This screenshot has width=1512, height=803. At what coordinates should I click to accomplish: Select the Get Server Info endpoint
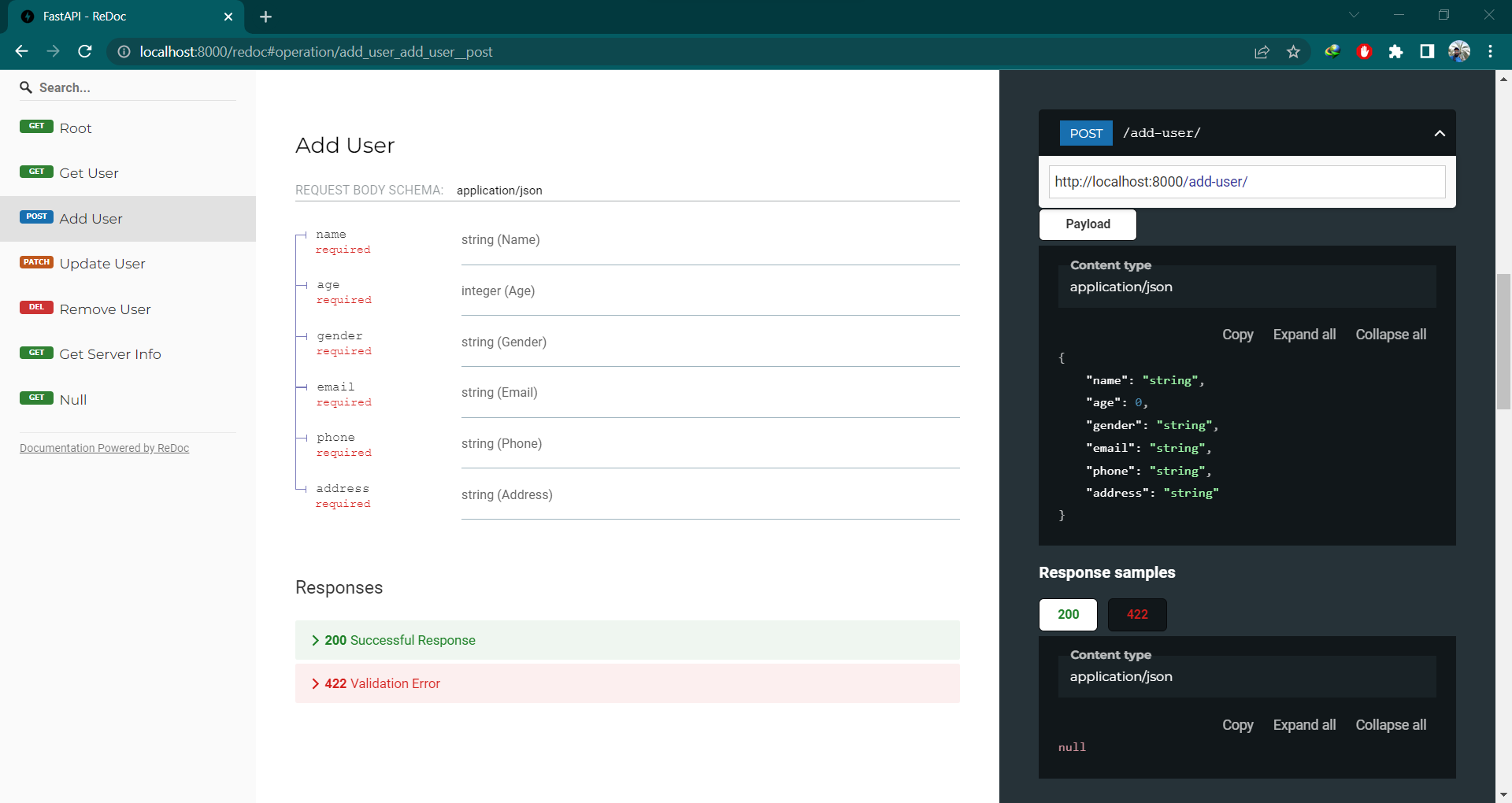click(x=109, y=353)
